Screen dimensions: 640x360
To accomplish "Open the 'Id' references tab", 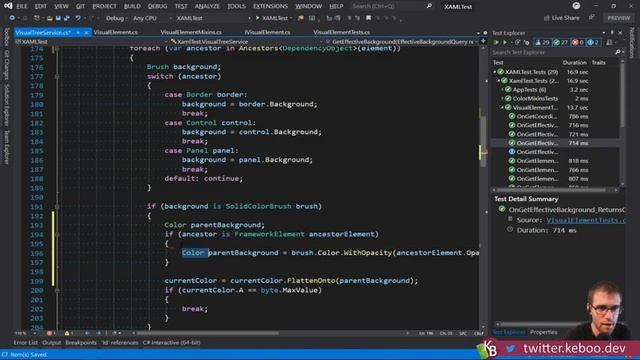I will coord(120,343).
